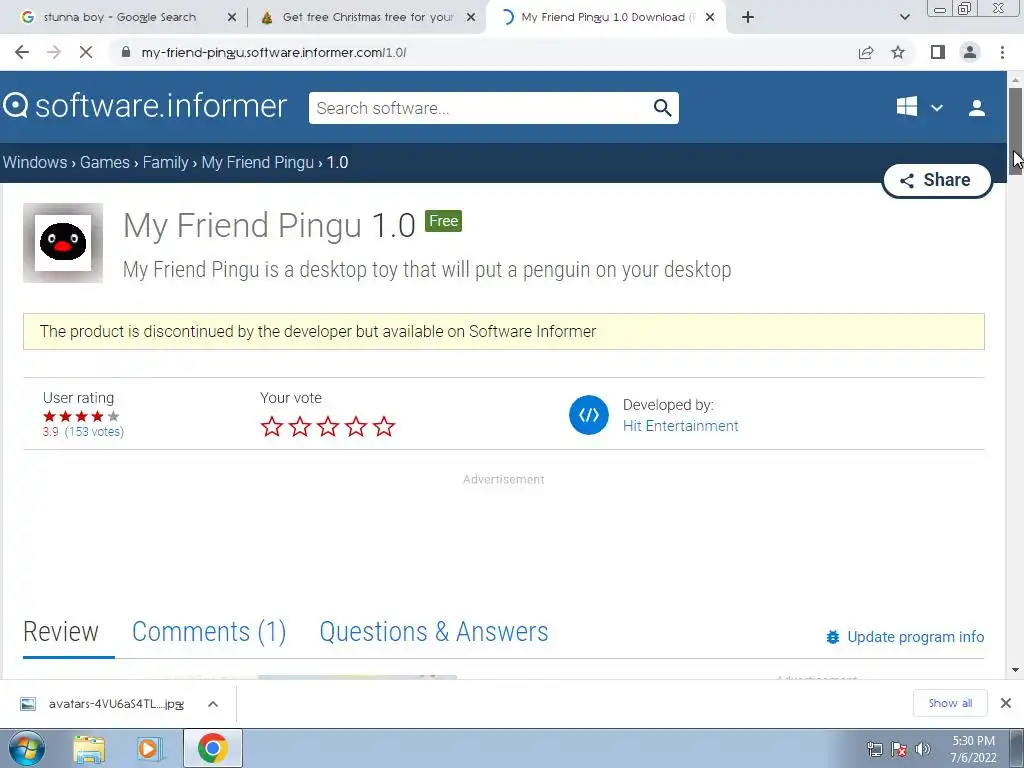Open the Chrome profile avatar

coord(970,52)
